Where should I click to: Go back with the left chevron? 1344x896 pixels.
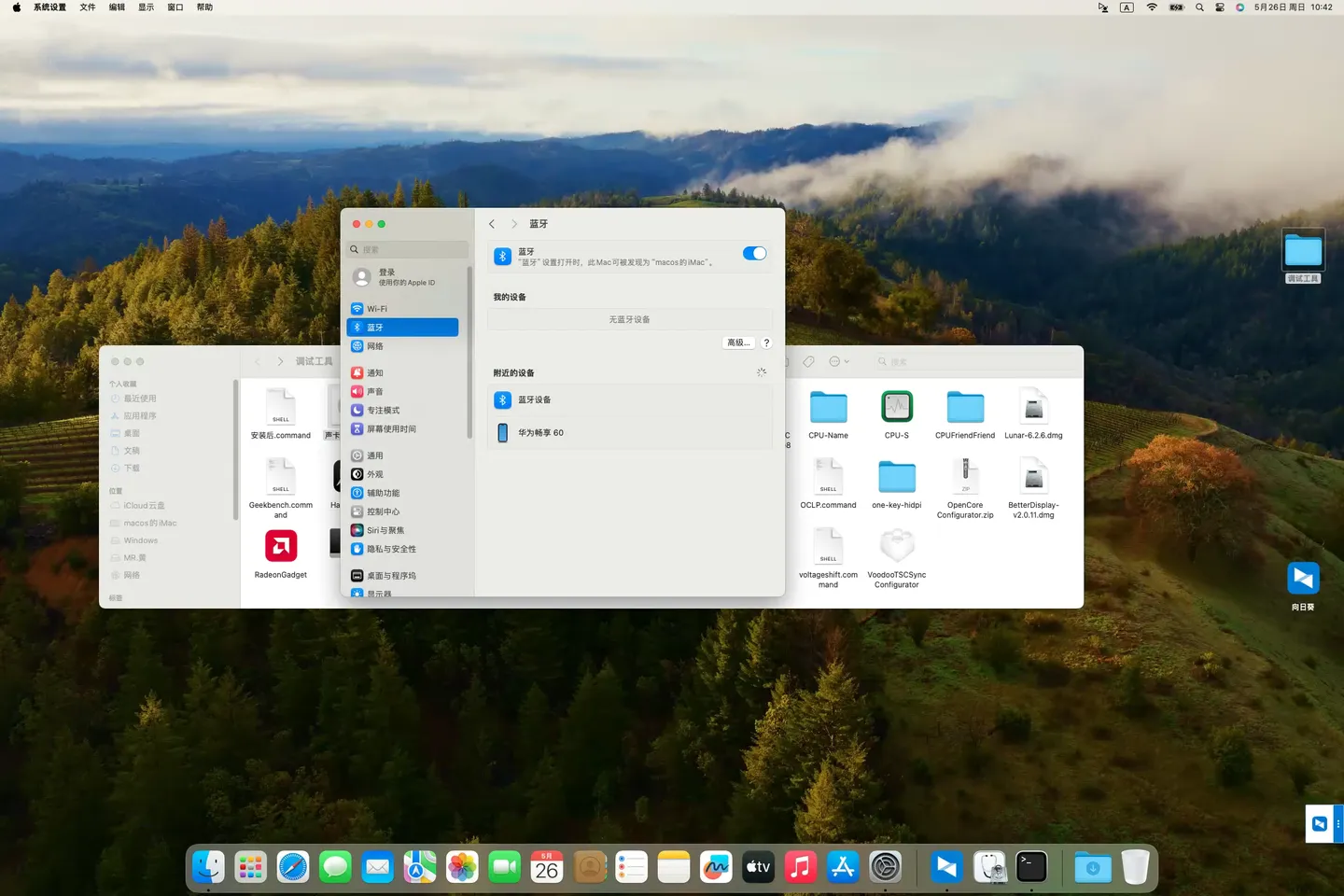(492, 224)
